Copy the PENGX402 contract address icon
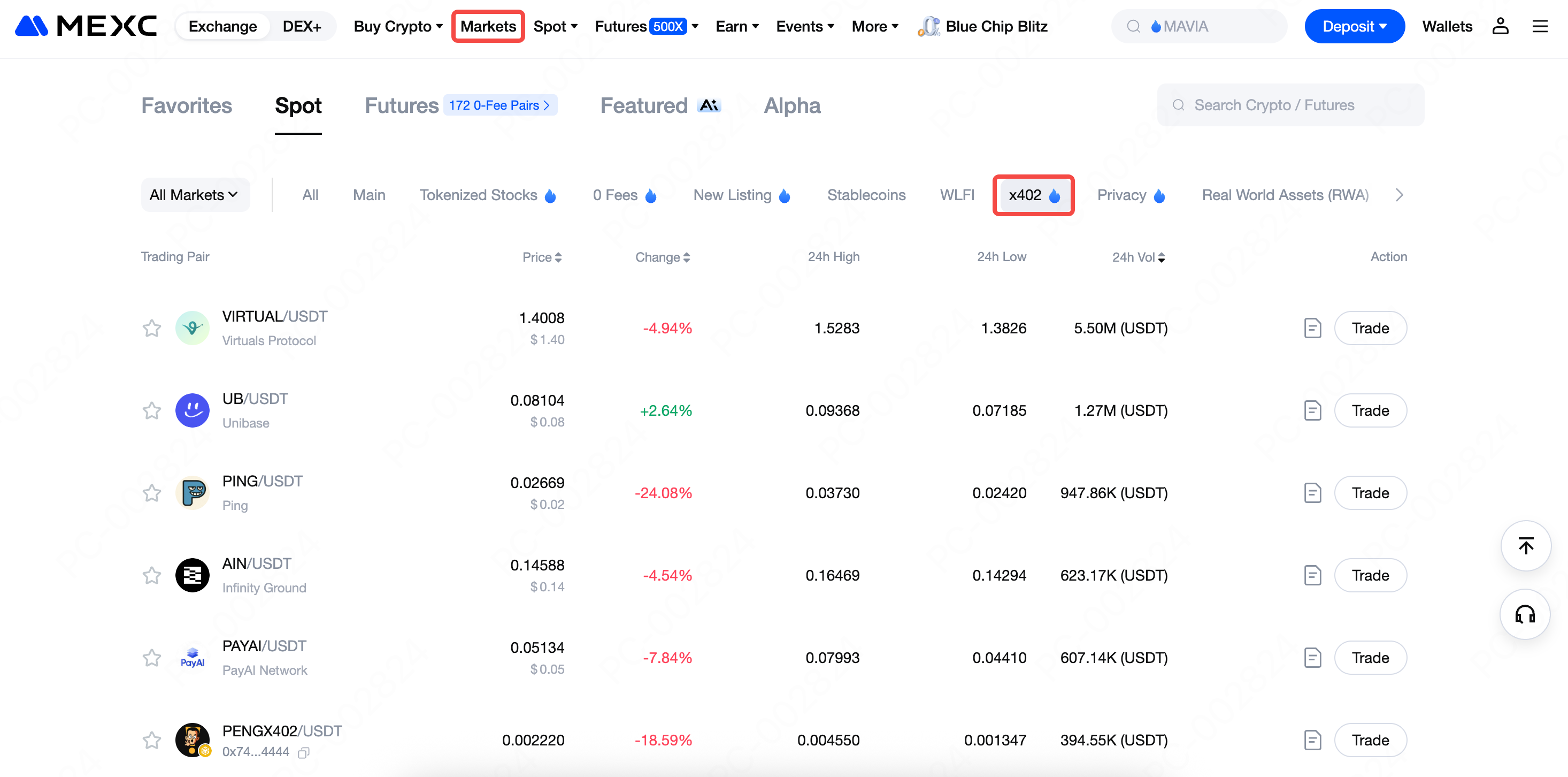 (x=304, y=752)
